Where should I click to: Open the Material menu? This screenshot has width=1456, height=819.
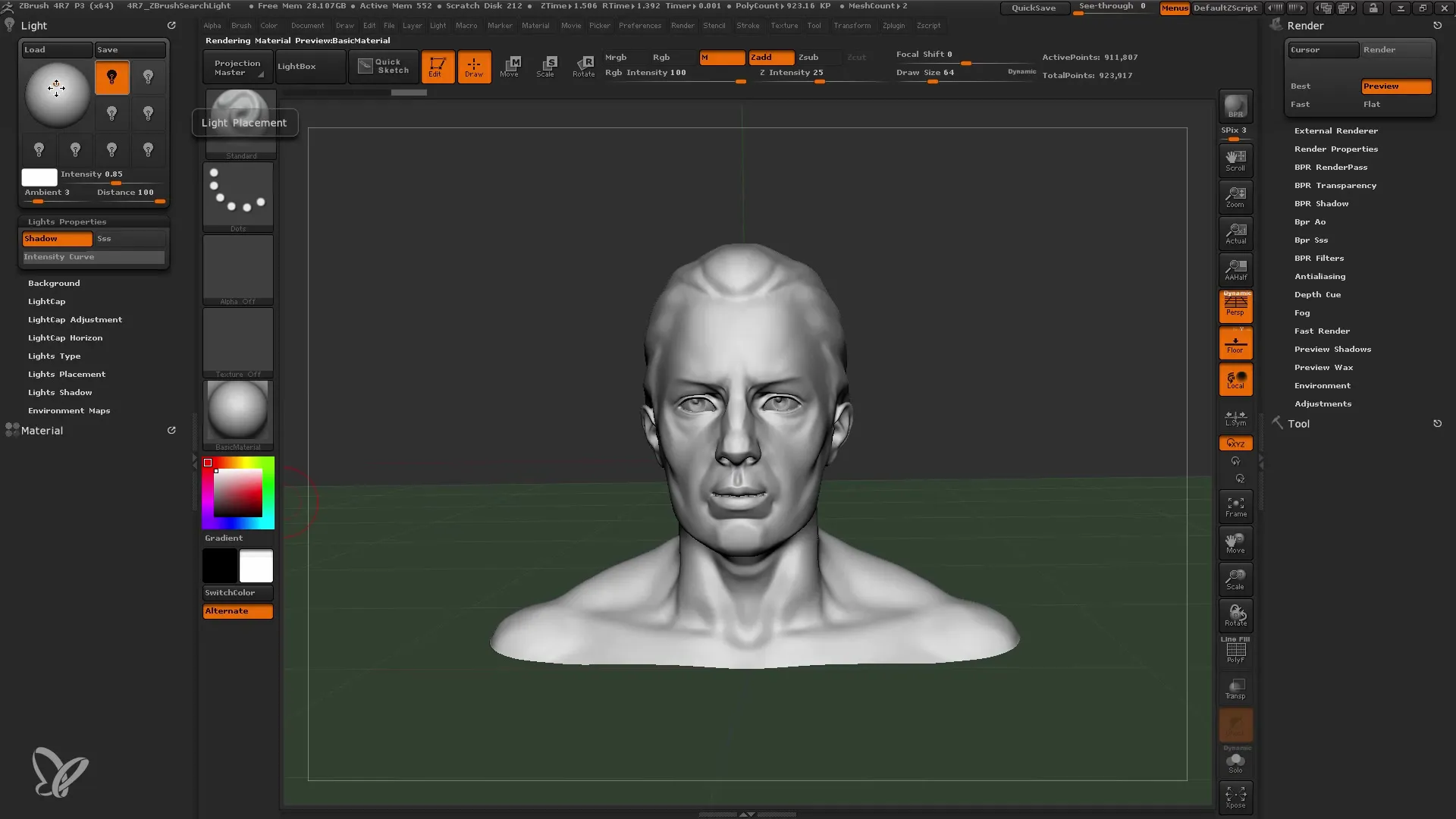[x=535, y=26]
